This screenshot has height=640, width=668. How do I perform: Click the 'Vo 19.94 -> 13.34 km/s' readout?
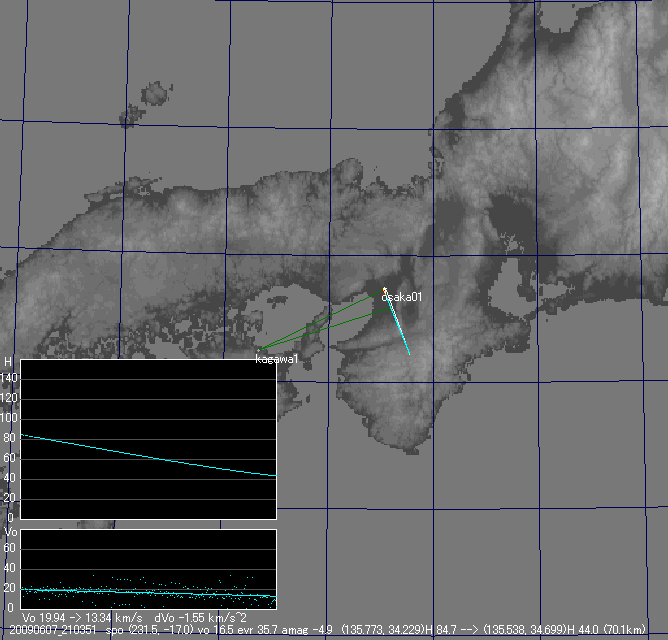tap(82, 618)
